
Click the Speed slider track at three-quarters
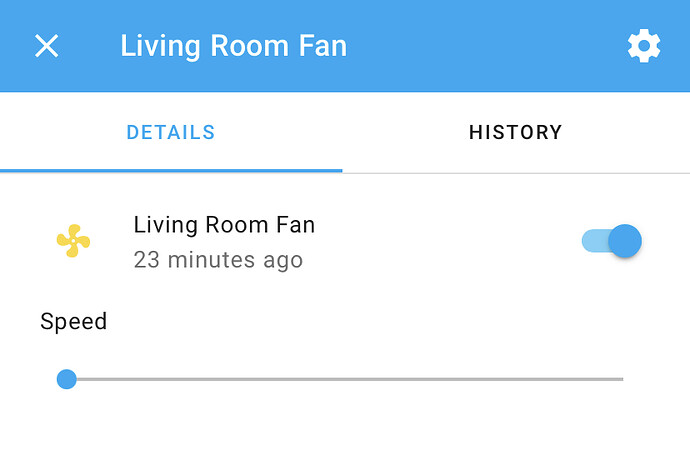point(483,379)
